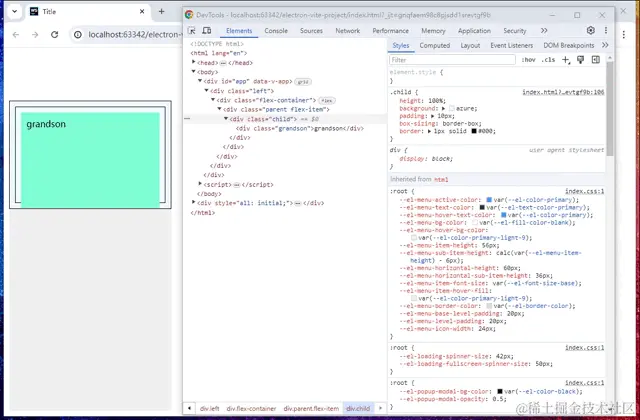Open DevTools three-dot customize menu
640x420 pixels.
click(x=606, y=31)
